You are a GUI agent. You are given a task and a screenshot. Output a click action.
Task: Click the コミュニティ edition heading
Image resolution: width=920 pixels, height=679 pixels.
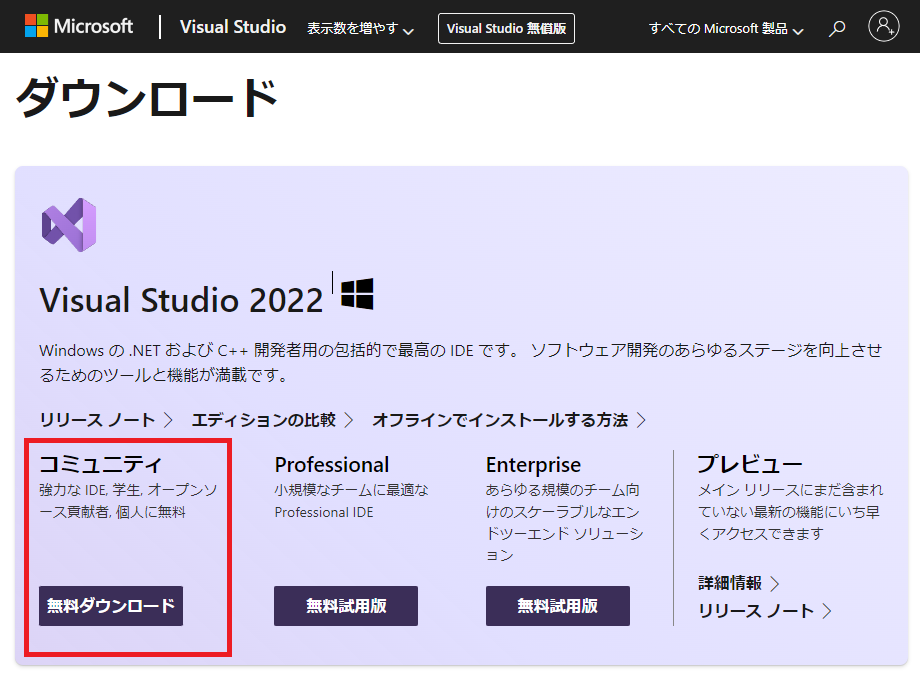(100, 464)
